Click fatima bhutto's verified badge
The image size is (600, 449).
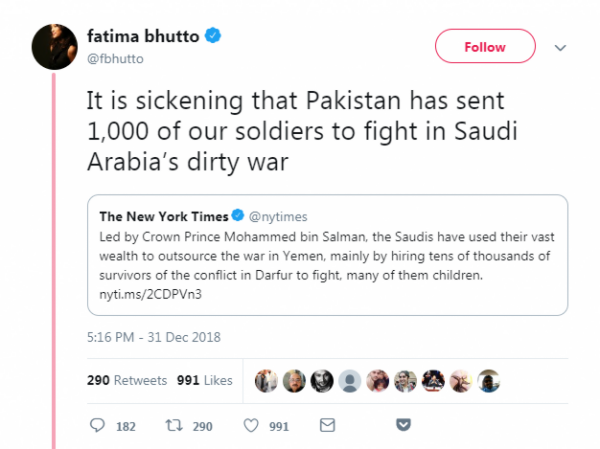point(212,38)
